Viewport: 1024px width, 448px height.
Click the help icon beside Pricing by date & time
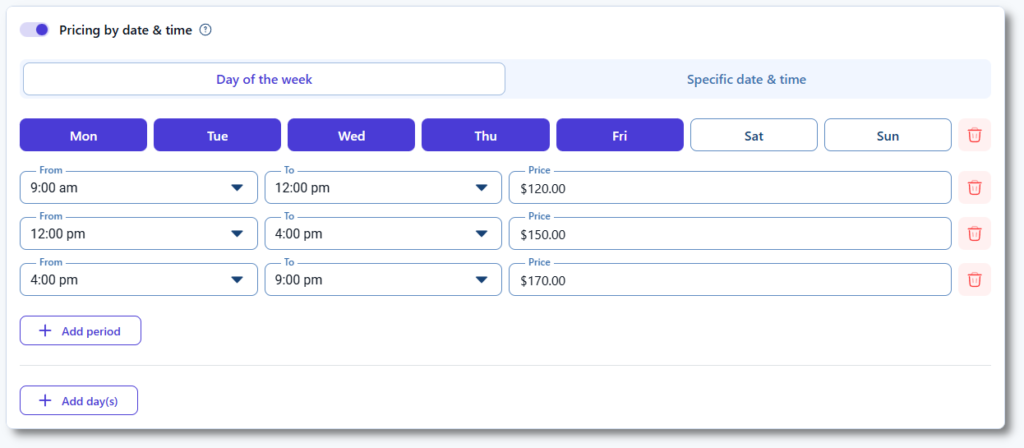206,30
